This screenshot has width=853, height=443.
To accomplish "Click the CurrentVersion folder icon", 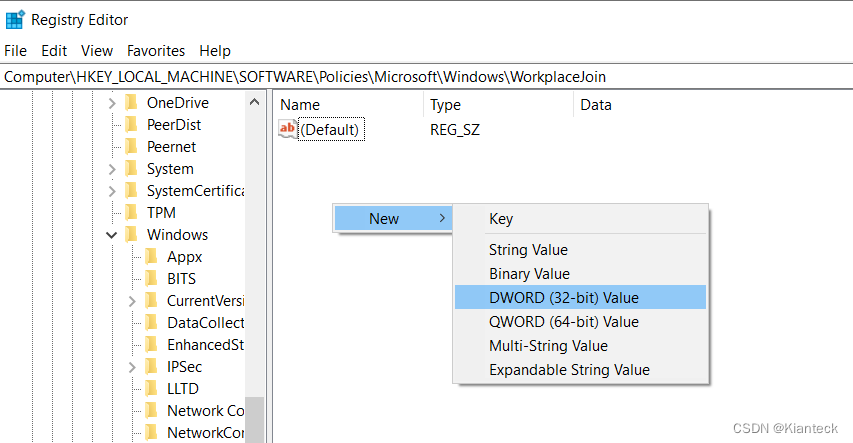I will 151,300.
